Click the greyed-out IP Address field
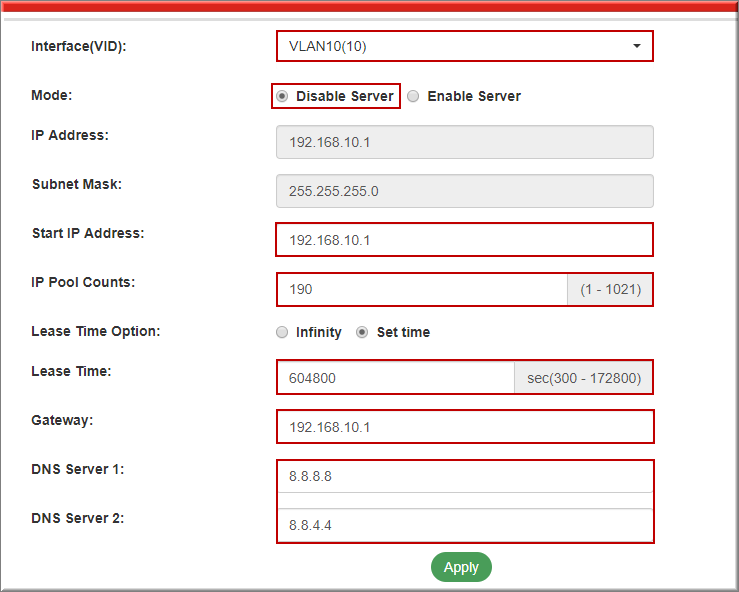739x592 pixels. pyautogui.click(x=464, y=142)
